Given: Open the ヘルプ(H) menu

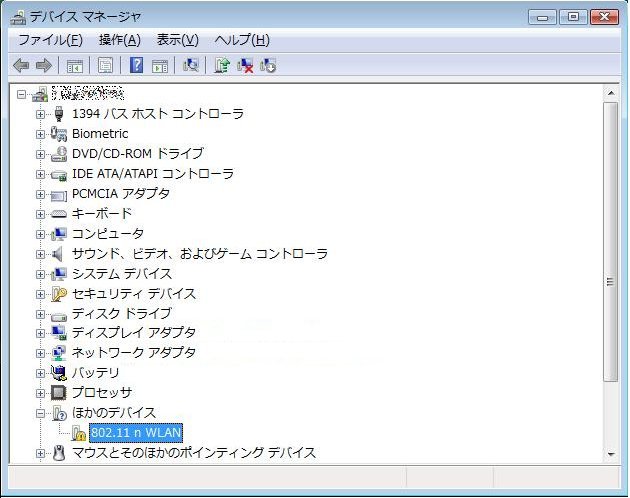Looking at the screenshot, I should tap(242, 40).
